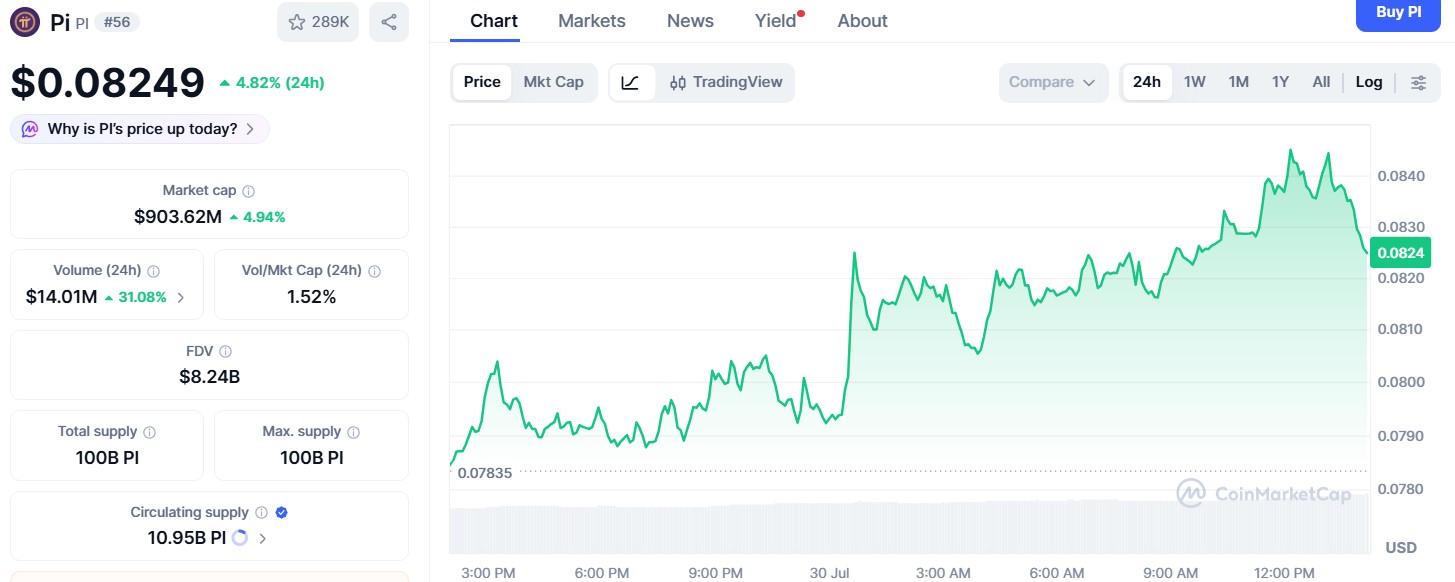Click the 10.95B PI circulating value

186,538
